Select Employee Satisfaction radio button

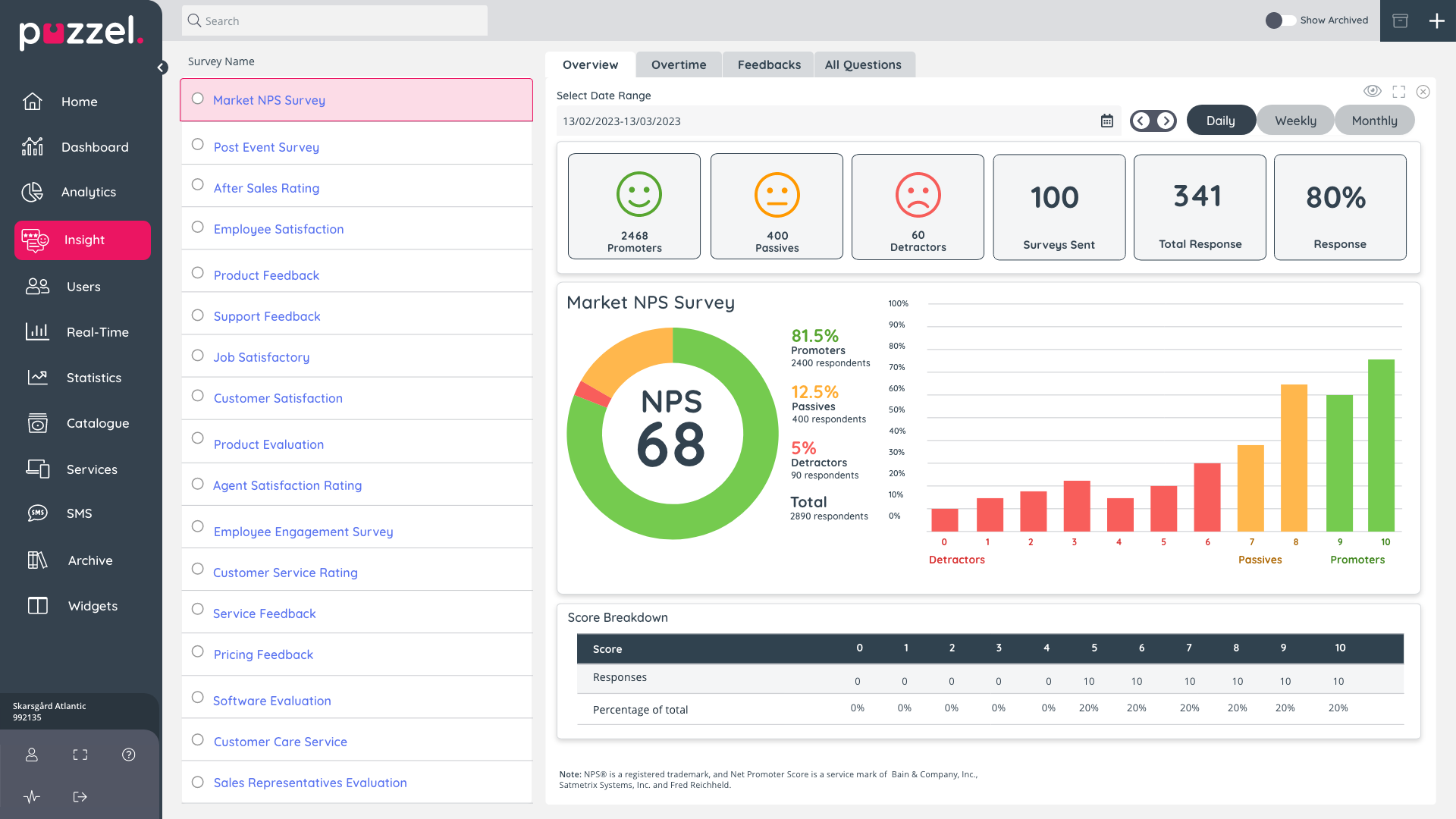(198, 227)
